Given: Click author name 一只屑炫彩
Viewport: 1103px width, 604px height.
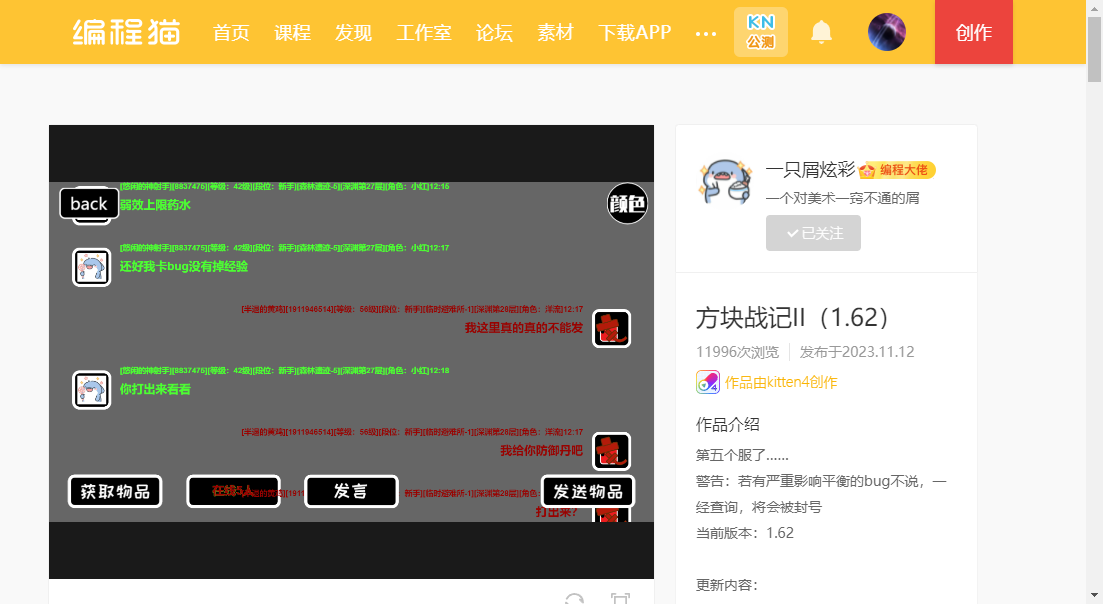Looking at the screenshot, I should point(810,169).
